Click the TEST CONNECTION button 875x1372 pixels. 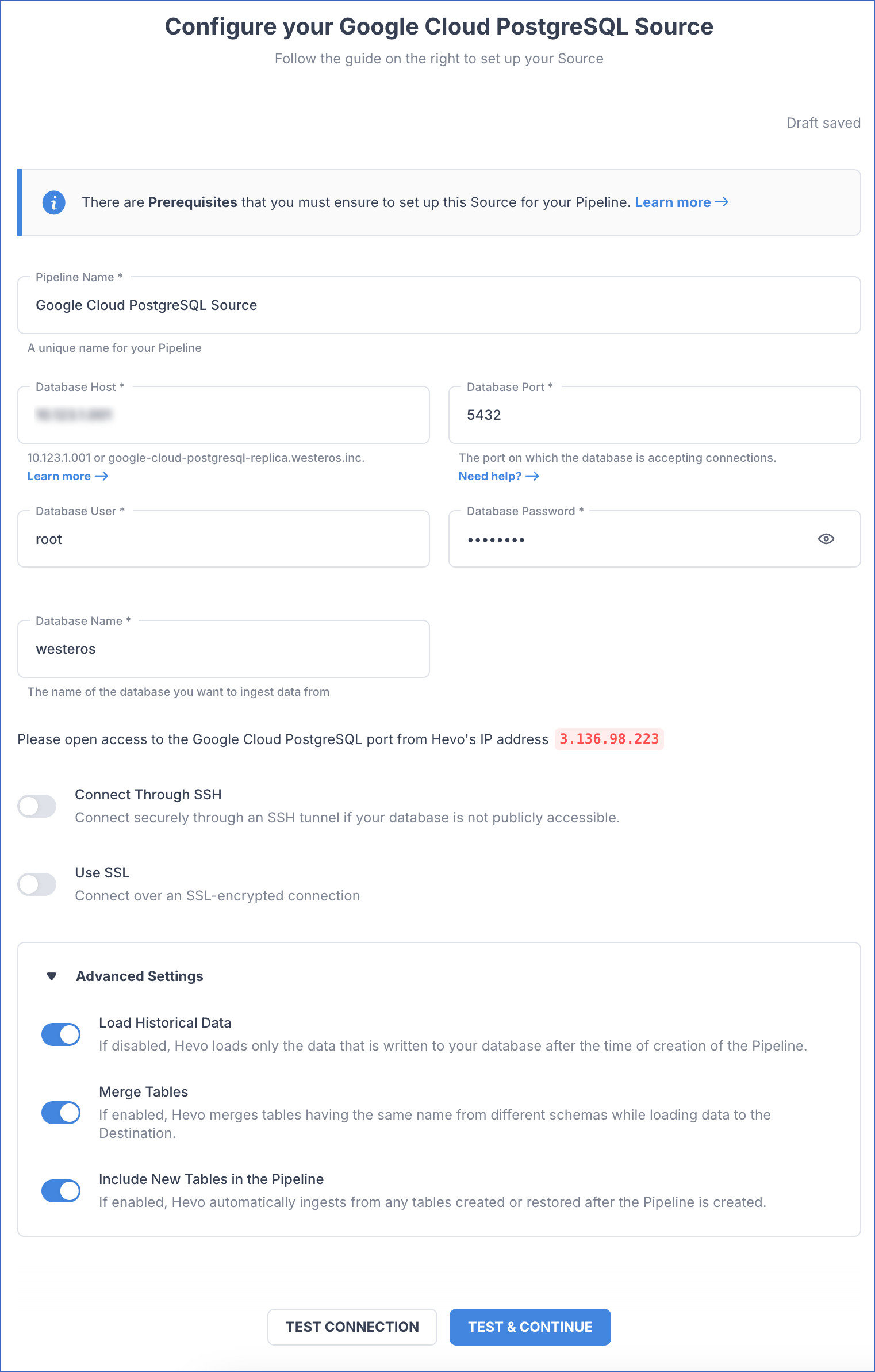[352, 1327]
